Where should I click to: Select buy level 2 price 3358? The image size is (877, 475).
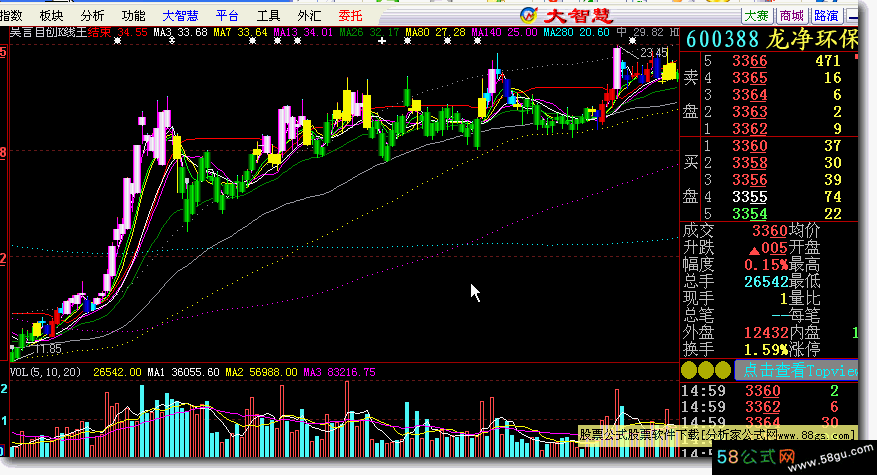click(749, 163)
